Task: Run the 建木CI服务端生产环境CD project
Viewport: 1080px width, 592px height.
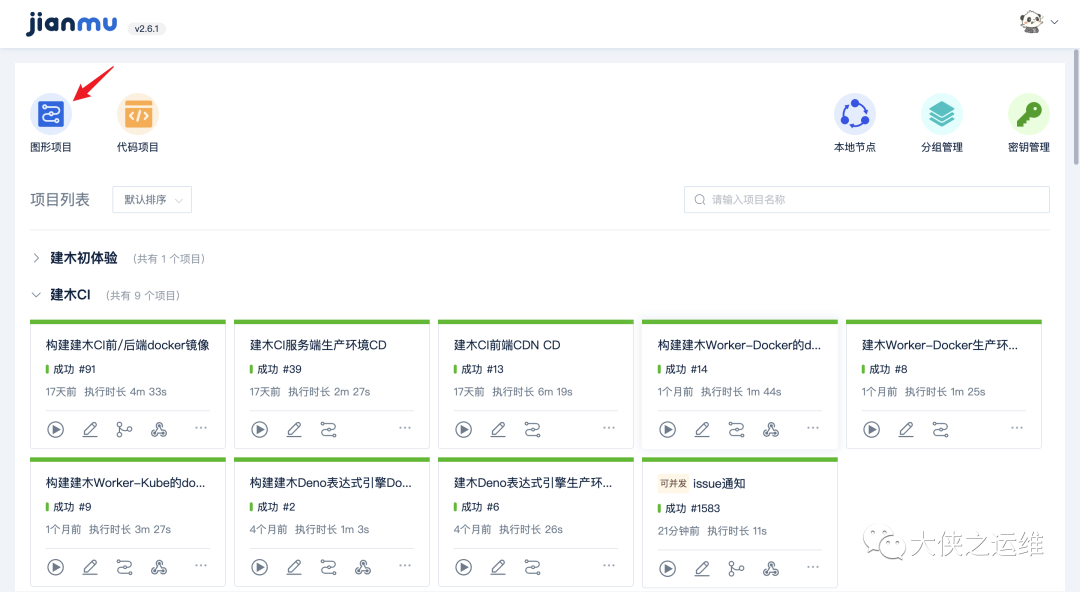Action: [x=260, y=429]
